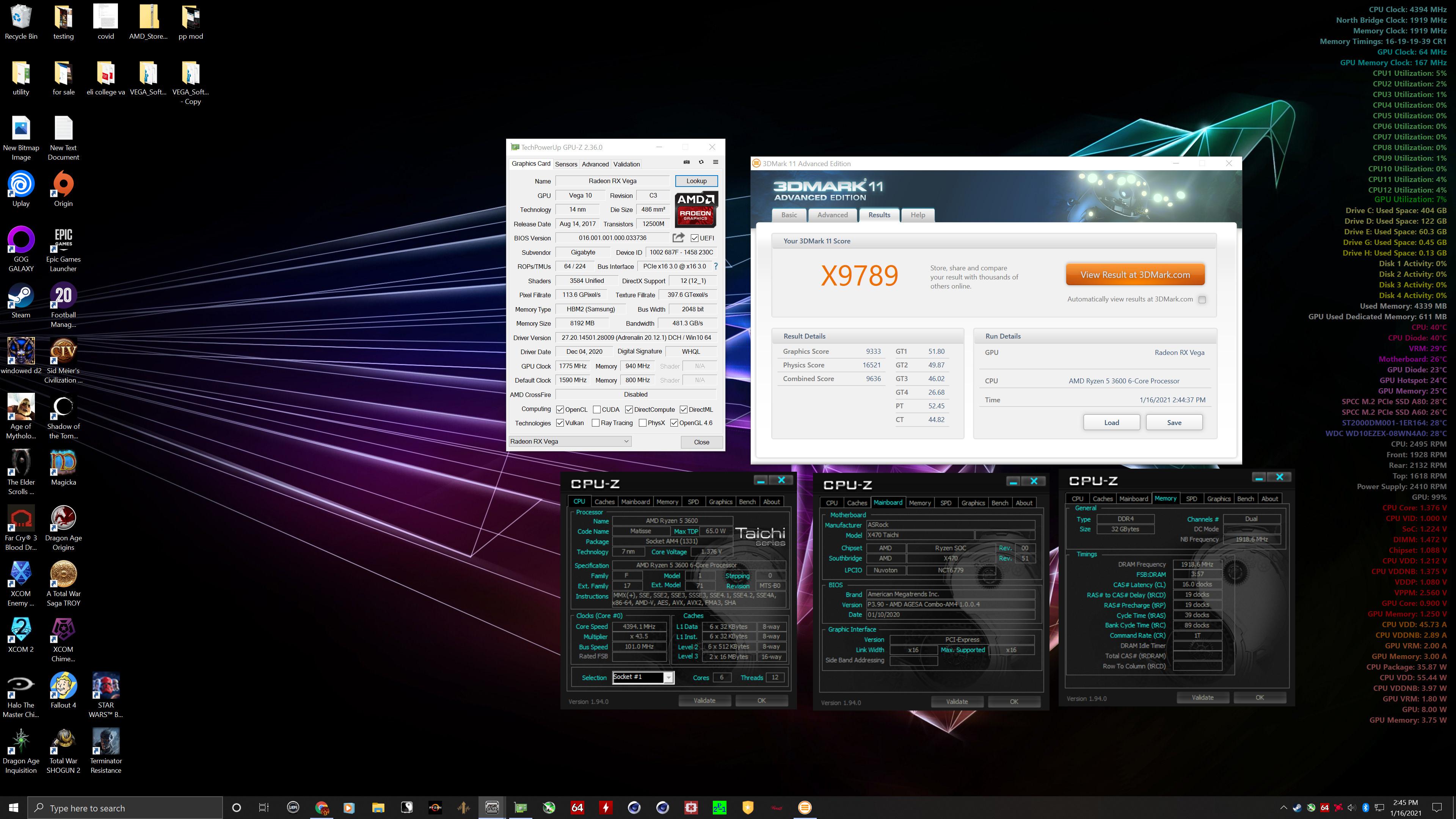The image size is (1456, 819).
Task: Open CPU-Z Socket #1 selection dropdown
Action: coord(643,677)
